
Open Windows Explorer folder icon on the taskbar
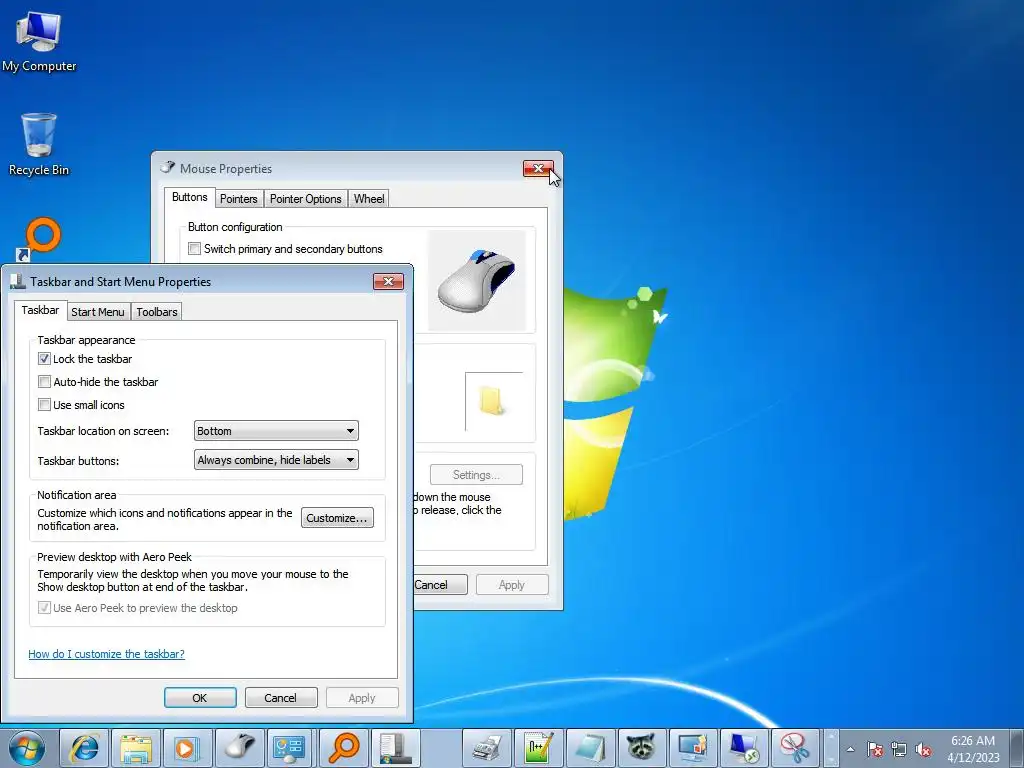point(136,748)
